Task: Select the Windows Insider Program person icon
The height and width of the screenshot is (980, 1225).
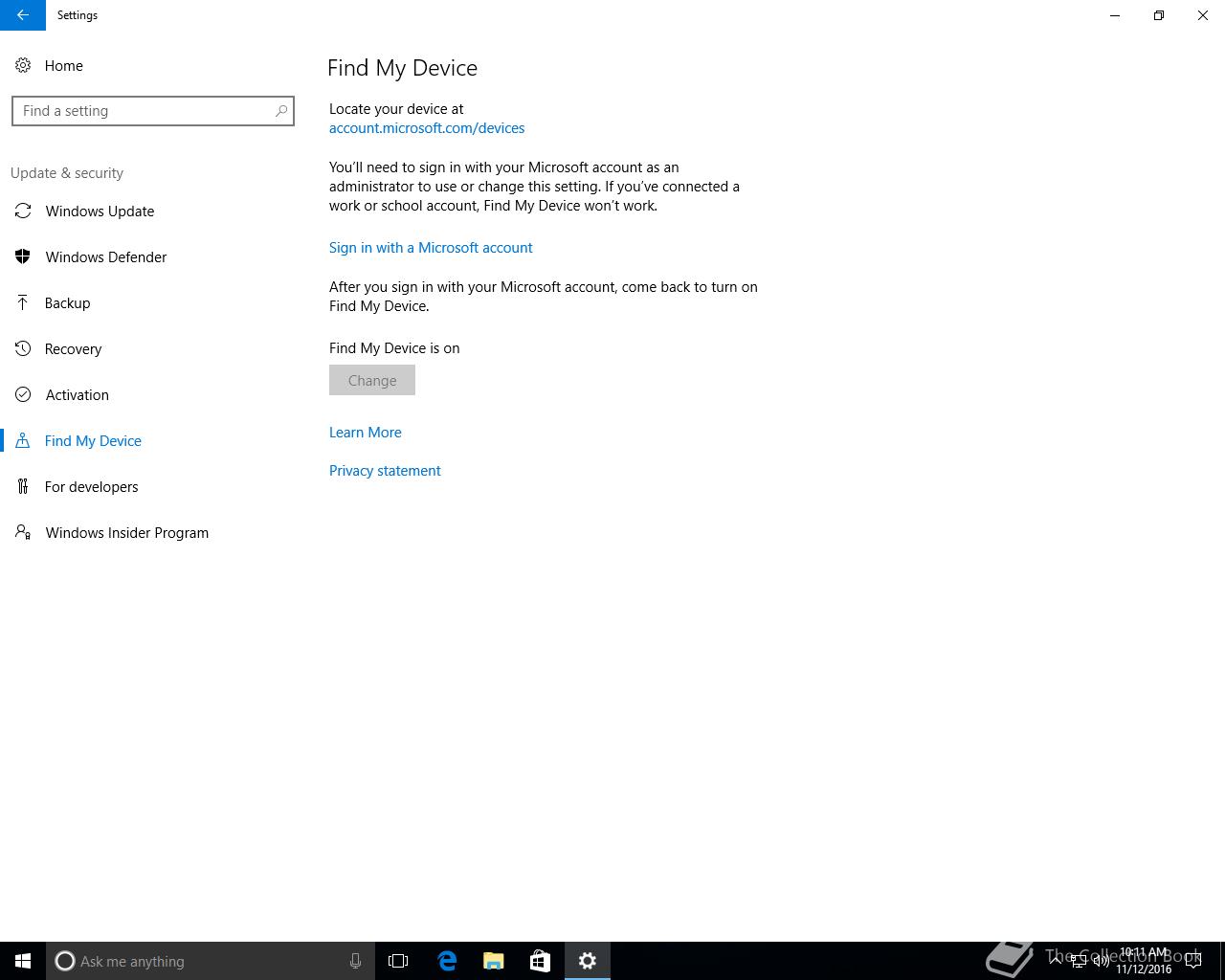Action: (23, 533)
